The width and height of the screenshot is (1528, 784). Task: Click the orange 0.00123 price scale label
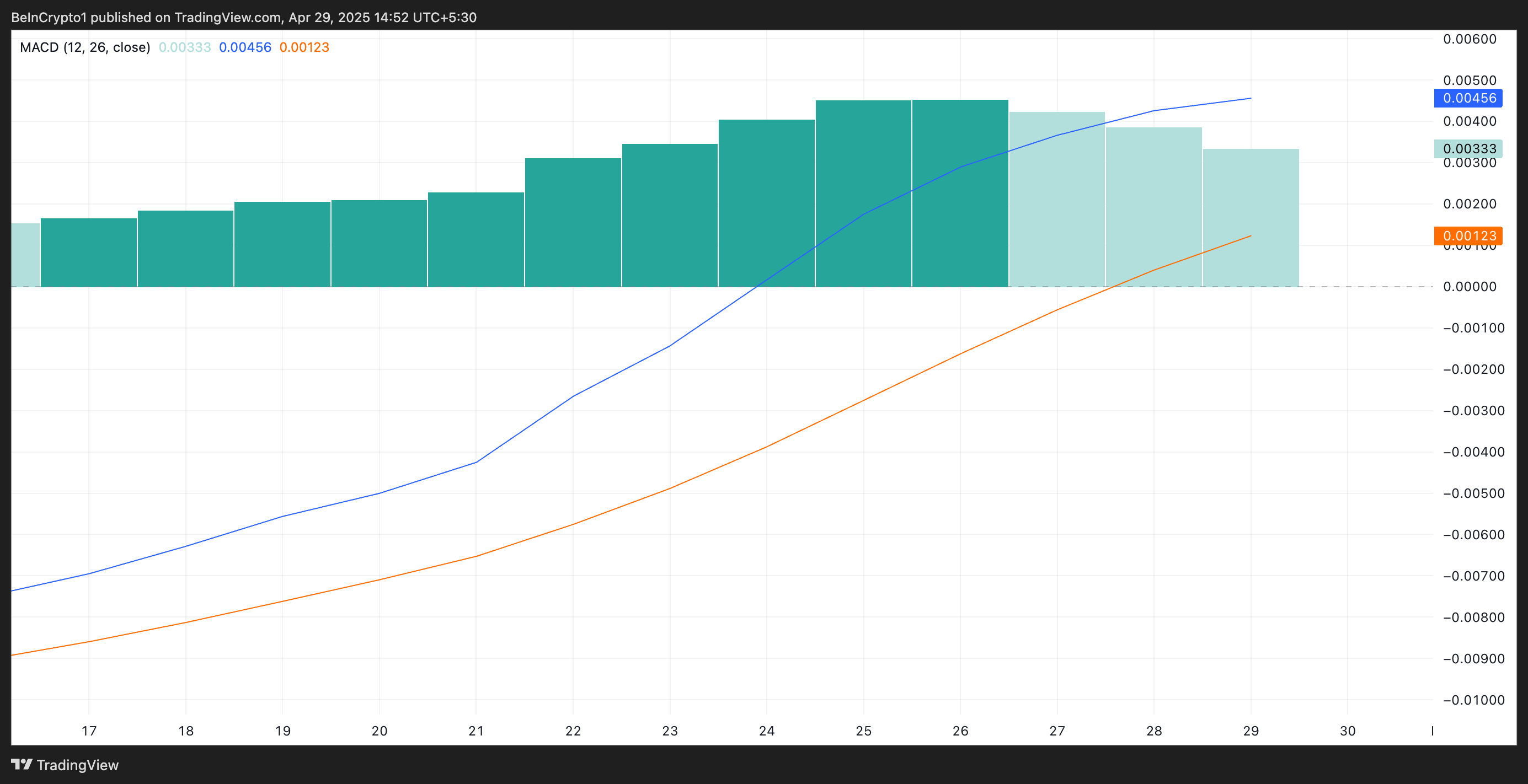coord(1468,236)
